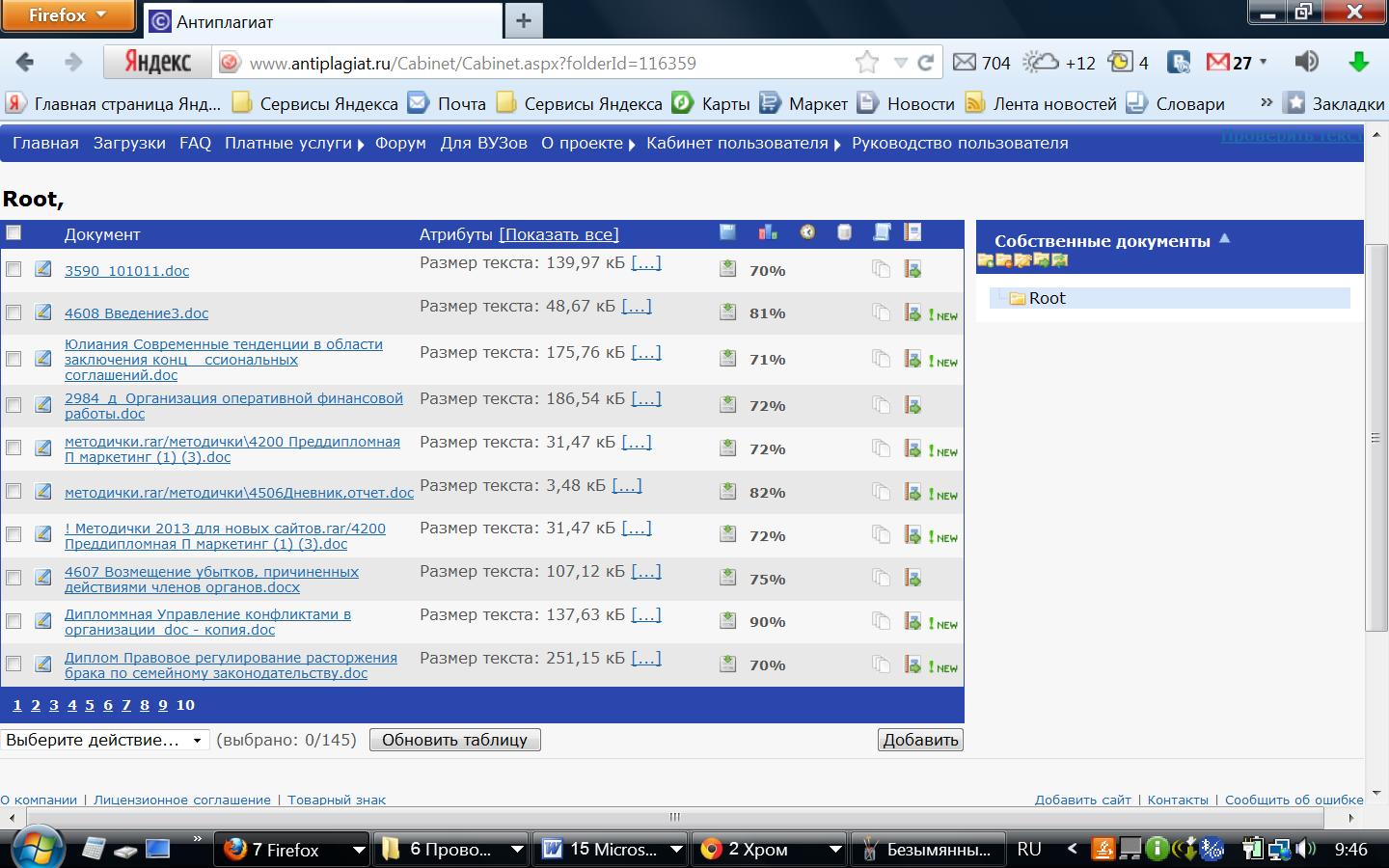Open the Выберите действие dropdown
This screenshot has width=1389, height=868.
(x=105, y=740)
